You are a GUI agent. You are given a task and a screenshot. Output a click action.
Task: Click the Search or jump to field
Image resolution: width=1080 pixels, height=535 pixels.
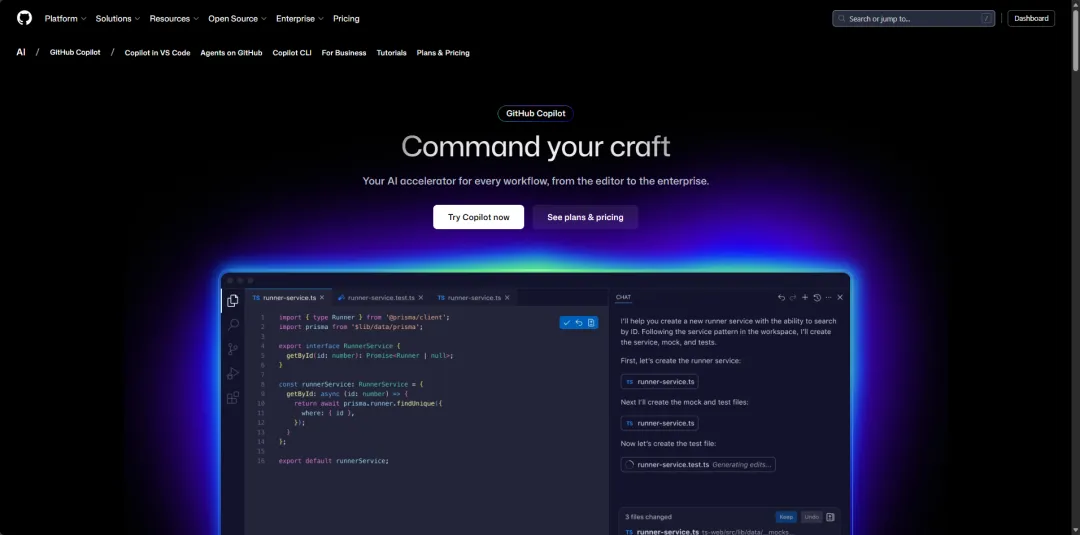914,19
